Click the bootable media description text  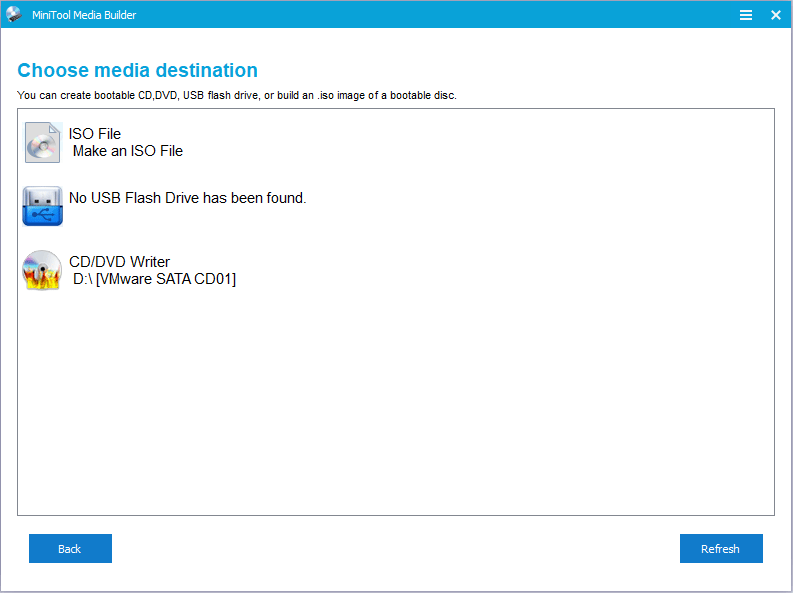tap(237, 95)
